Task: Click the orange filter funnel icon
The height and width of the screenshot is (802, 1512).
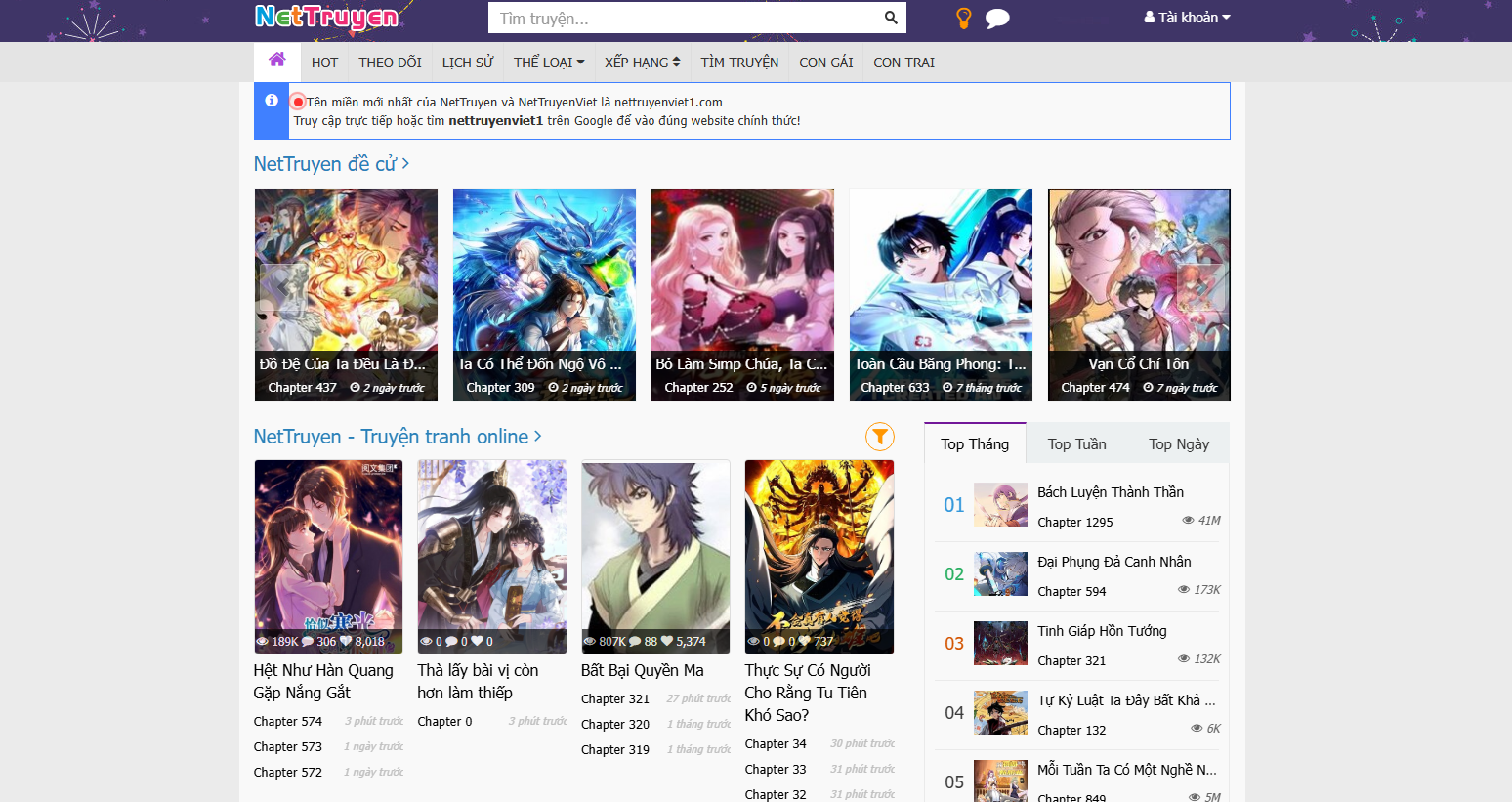Action: [879, 437]
